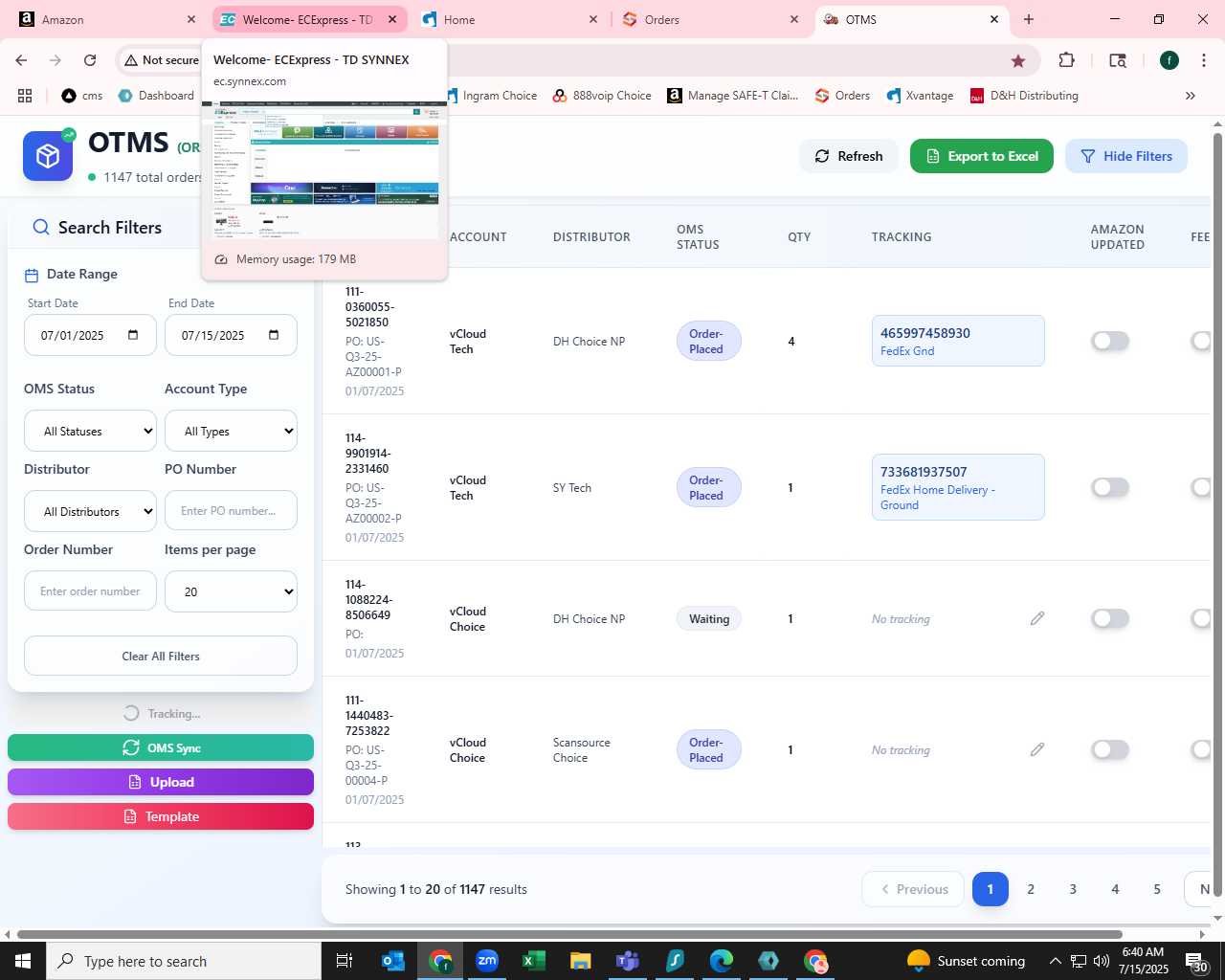
Task: Open the Xvantage bookmark
Action: point(920,96)
